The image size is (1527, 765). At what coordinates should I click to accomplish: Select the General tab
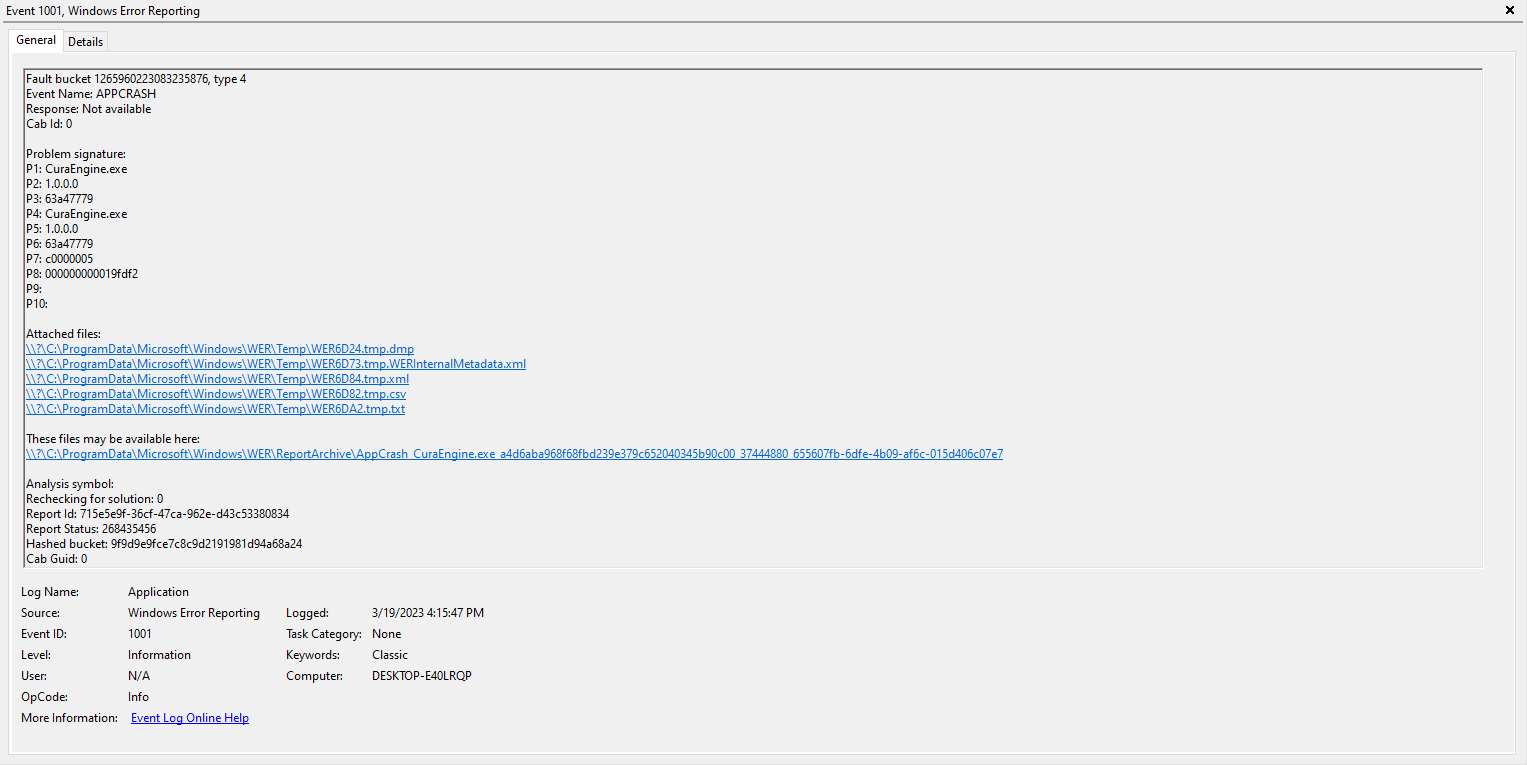[x=35, y=40]
